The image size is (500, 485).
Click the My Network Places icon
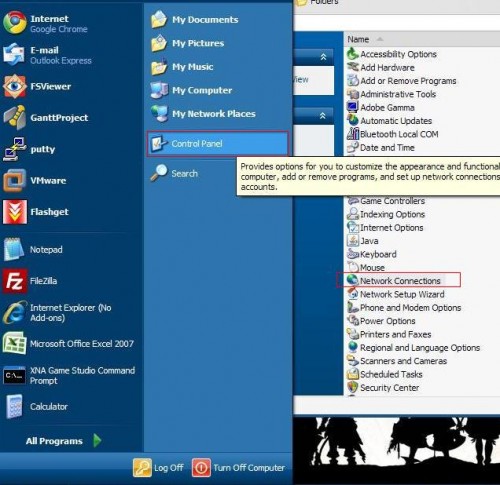click(159, 113)
